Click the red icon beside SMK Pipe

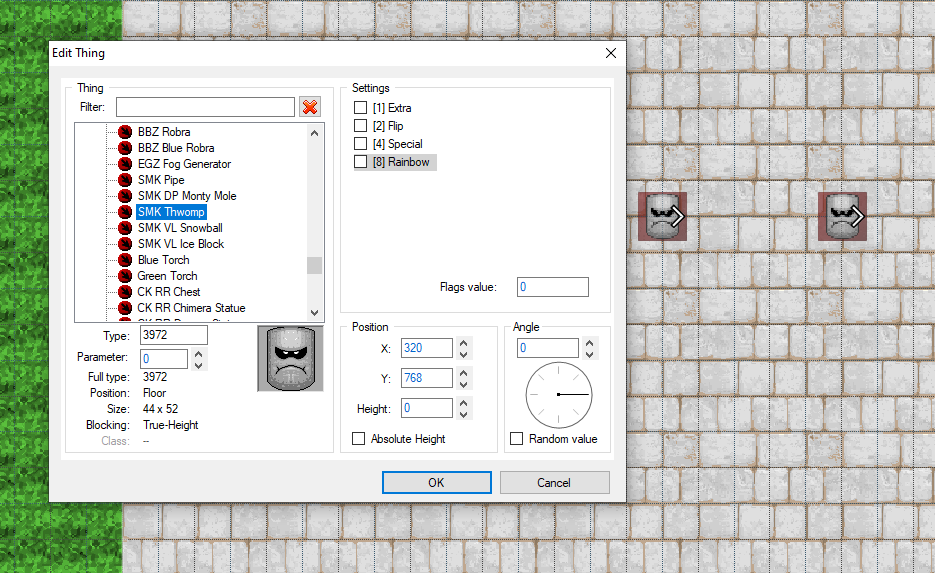pos(125,180)
